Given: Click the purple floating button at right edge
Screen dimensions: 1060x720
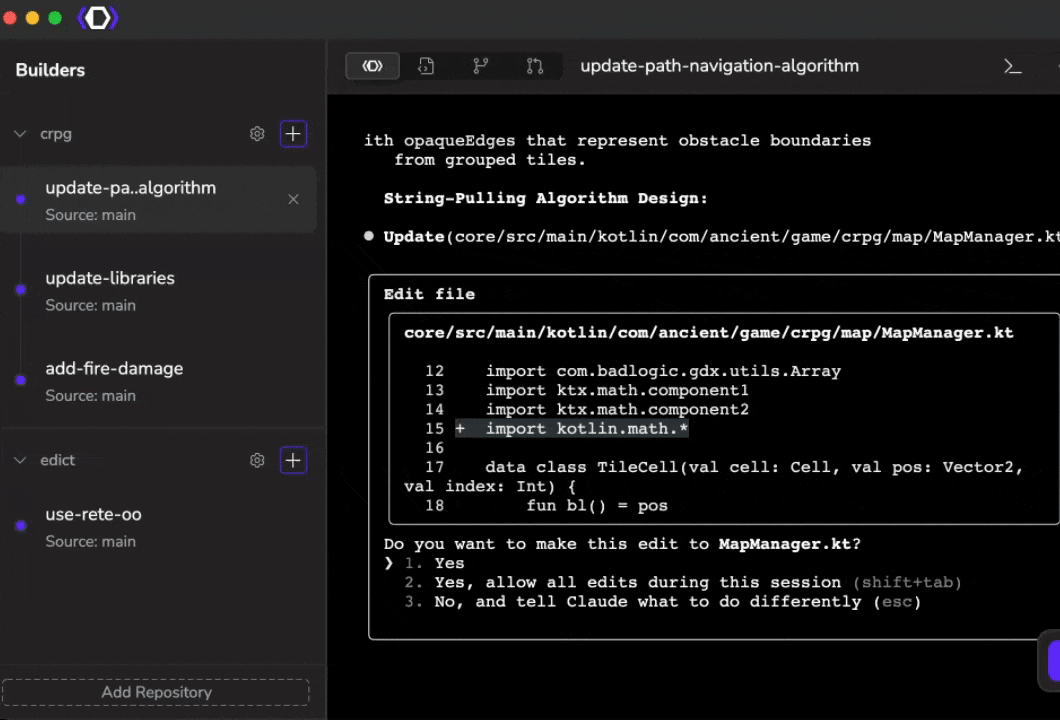Looking at the screenshot, I should point(1053,661).
